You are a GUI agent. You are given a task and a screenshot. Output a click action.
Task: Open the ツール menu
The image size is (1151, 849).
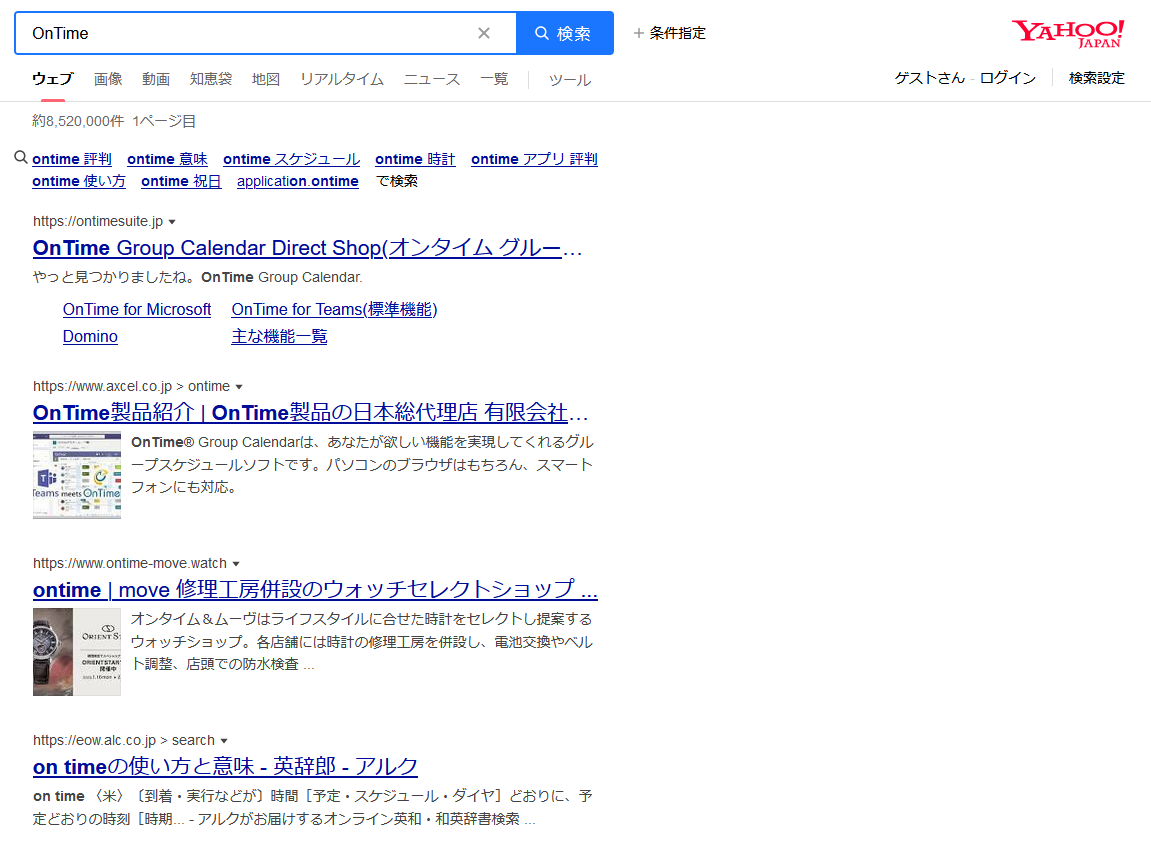tap(570, 79)
